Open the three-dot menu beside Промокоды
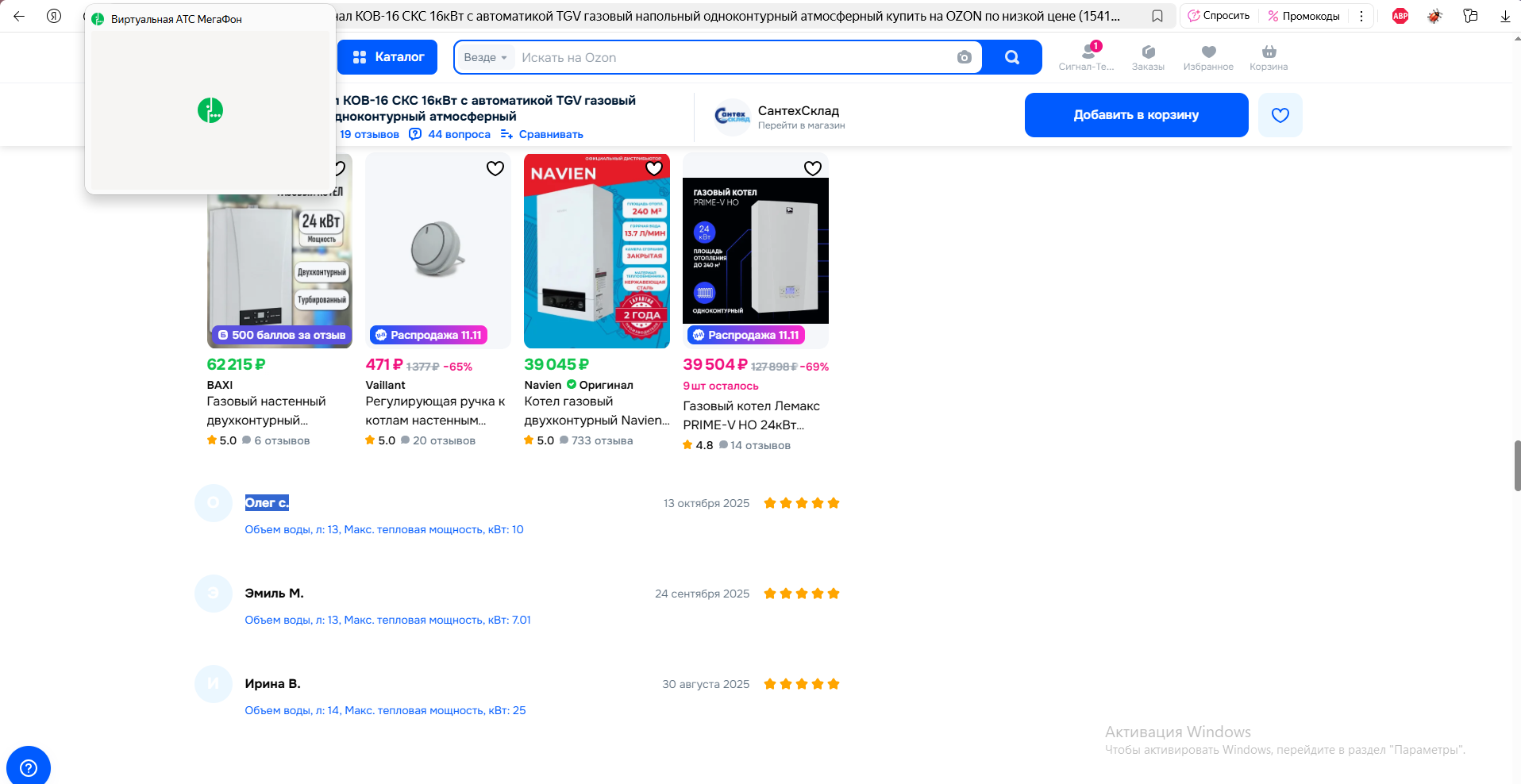The width and height of the screenshot is (1521, 784). pos(1361,16)
